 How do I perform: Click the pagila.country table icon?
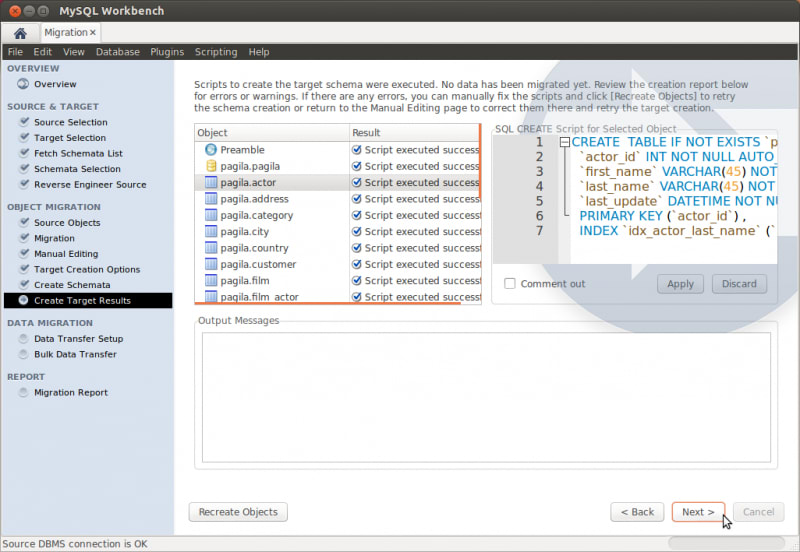point(211,247)
